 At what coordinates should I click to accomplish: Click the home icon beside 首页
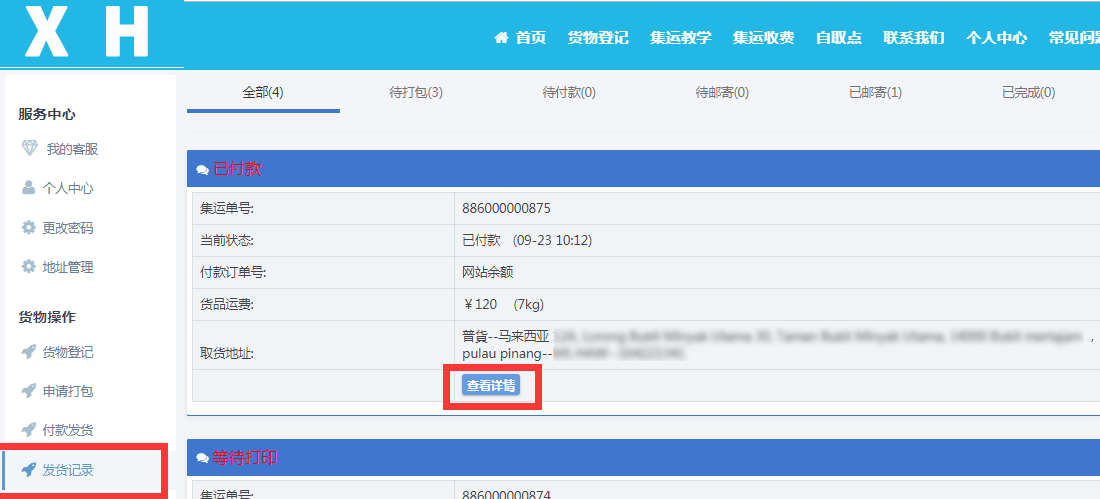501,38
